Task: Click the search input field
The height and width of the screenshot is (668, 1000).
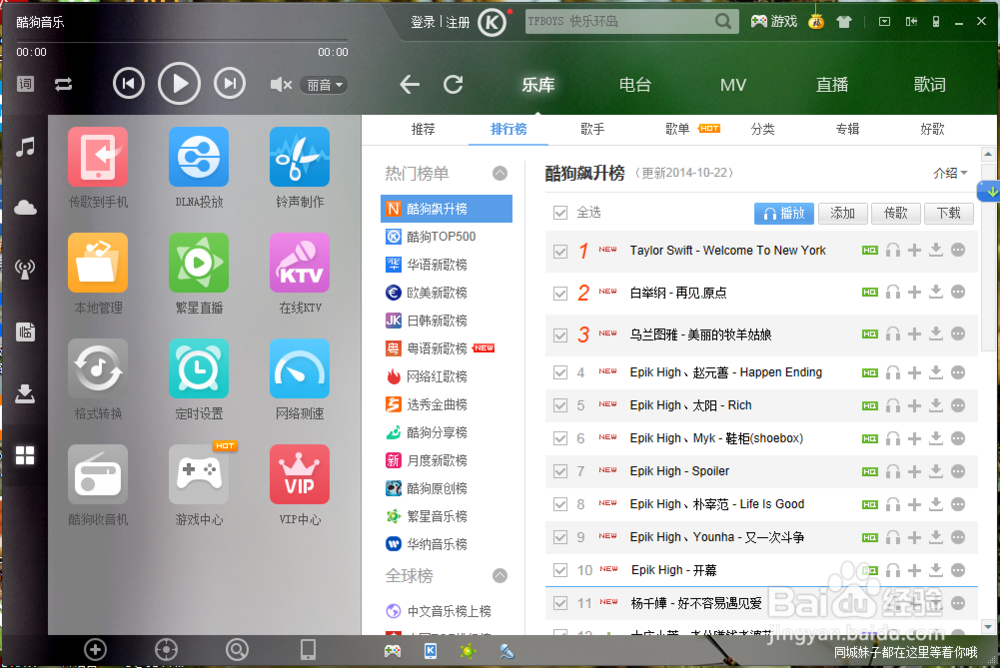Action: [x=619, y=21]
